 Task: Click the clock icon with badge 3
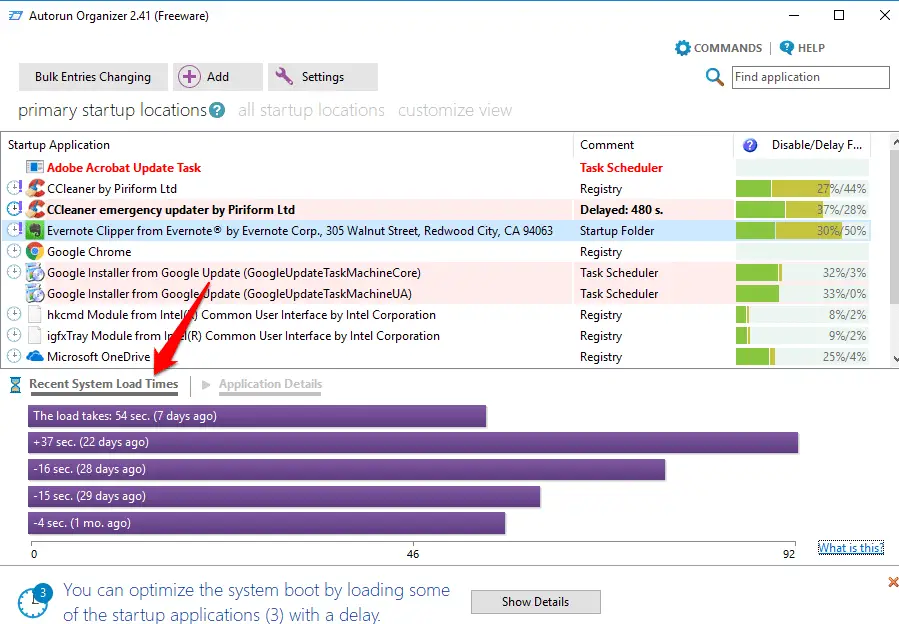coord(34,601)
